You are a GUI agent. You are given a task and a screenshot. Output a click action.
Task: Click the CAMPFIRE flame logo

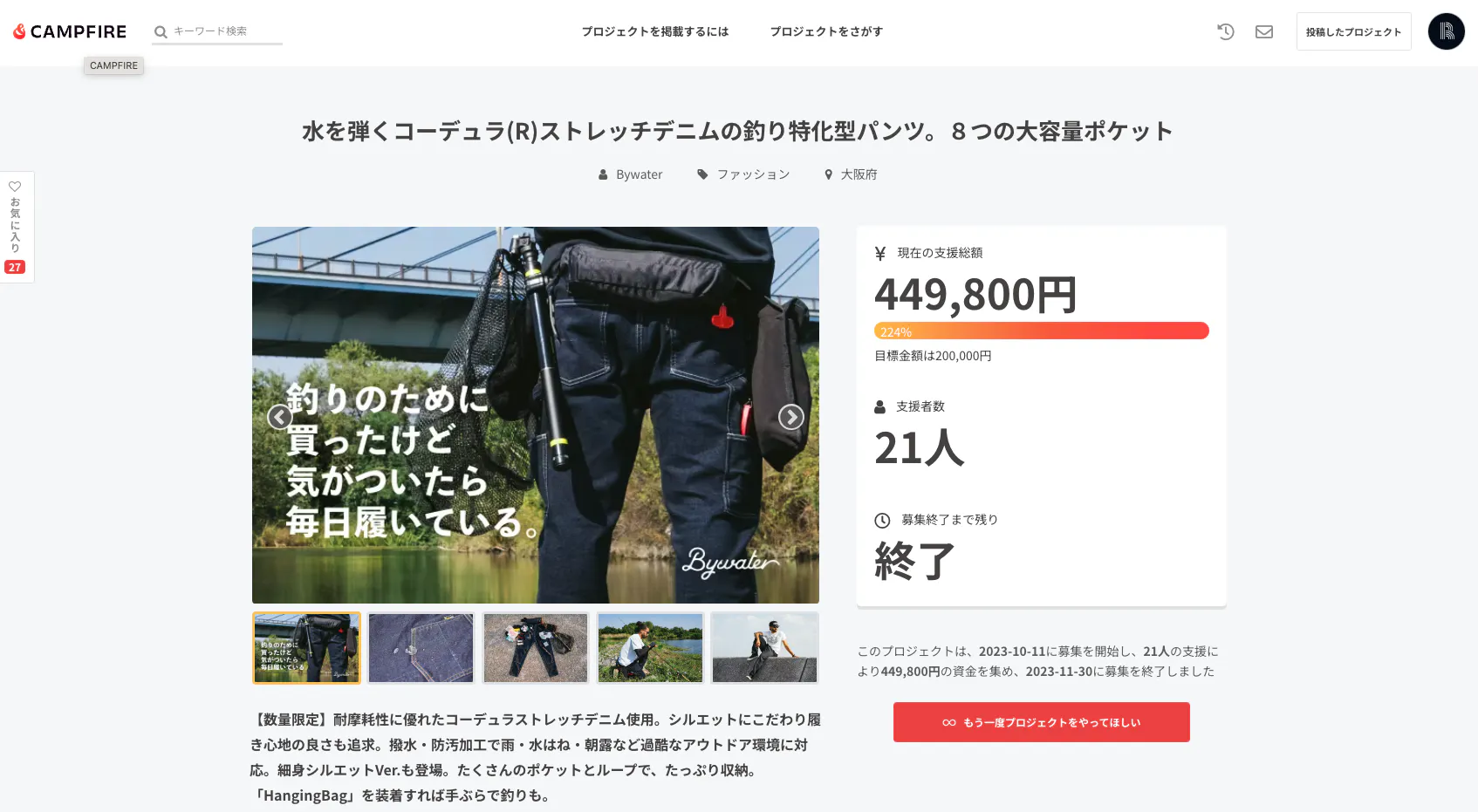(69, 31)
